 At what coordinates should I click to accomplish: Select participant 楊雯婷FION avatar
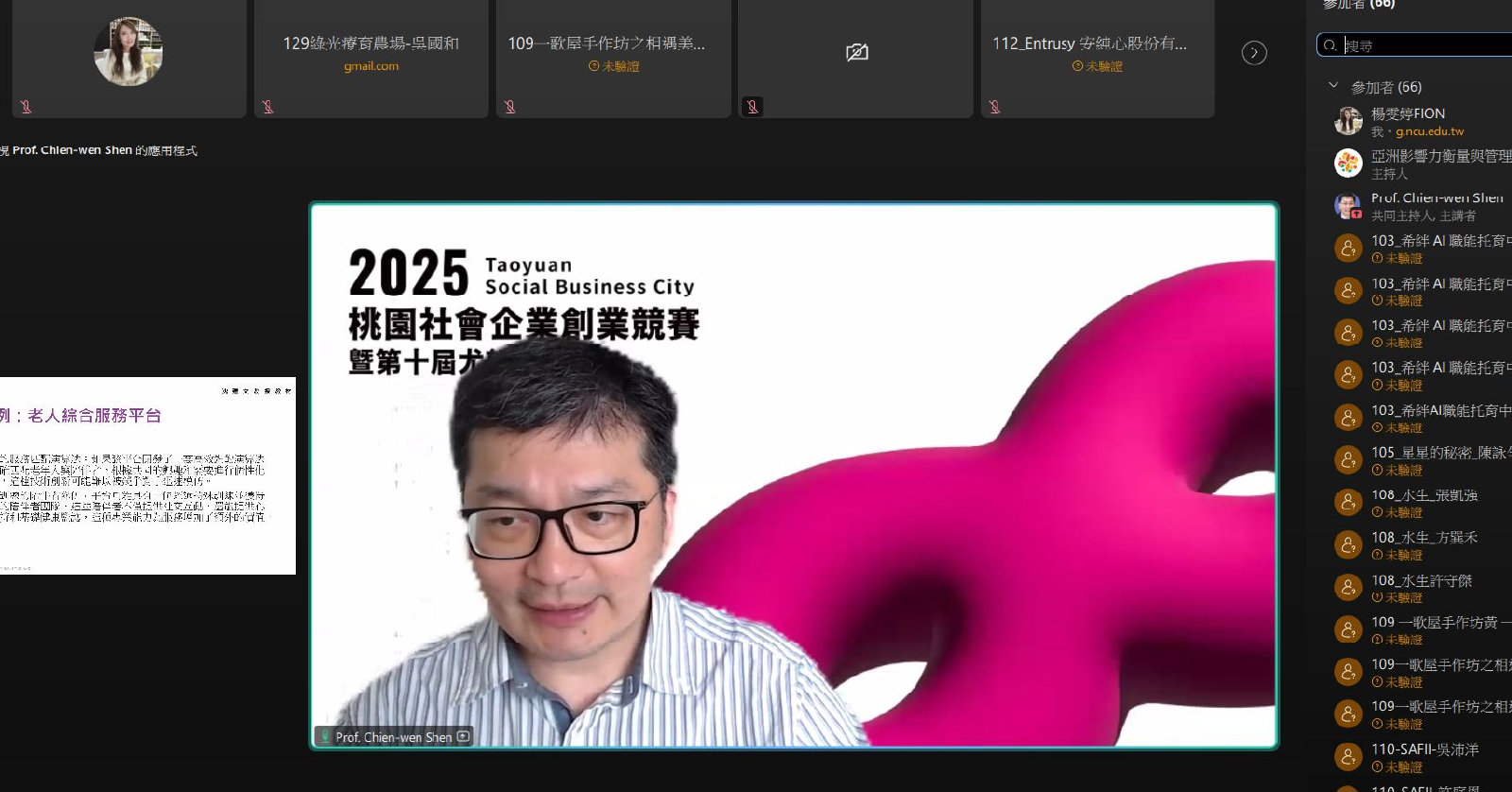coord(1348,121)
